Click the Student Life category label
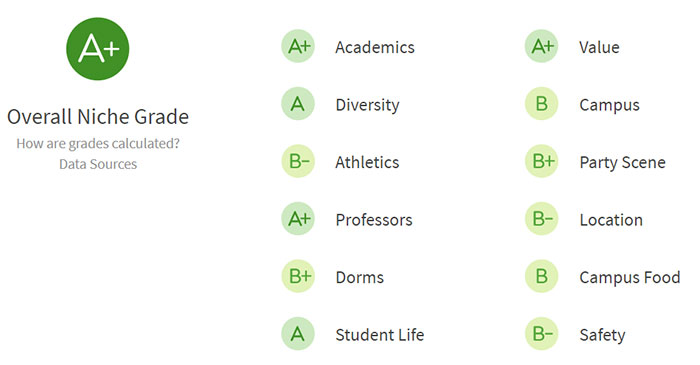Screen dimensions: 700x365 tap(380, 335)
